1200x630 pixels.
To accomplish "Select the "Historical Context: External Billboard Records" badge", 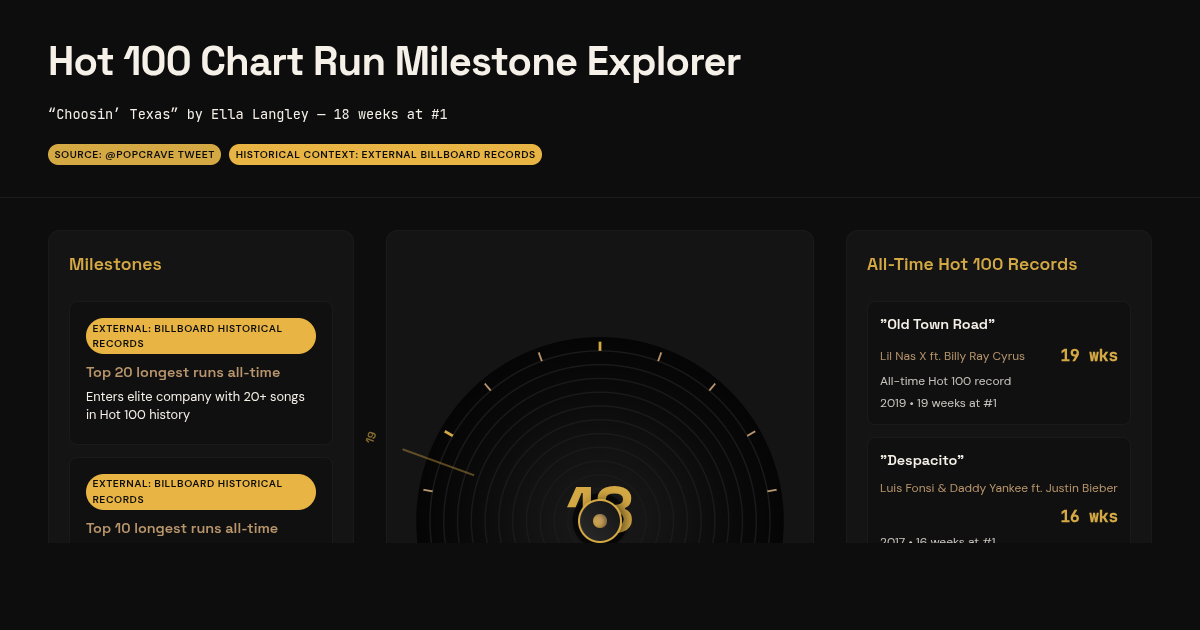I will [x=385, y=155].
